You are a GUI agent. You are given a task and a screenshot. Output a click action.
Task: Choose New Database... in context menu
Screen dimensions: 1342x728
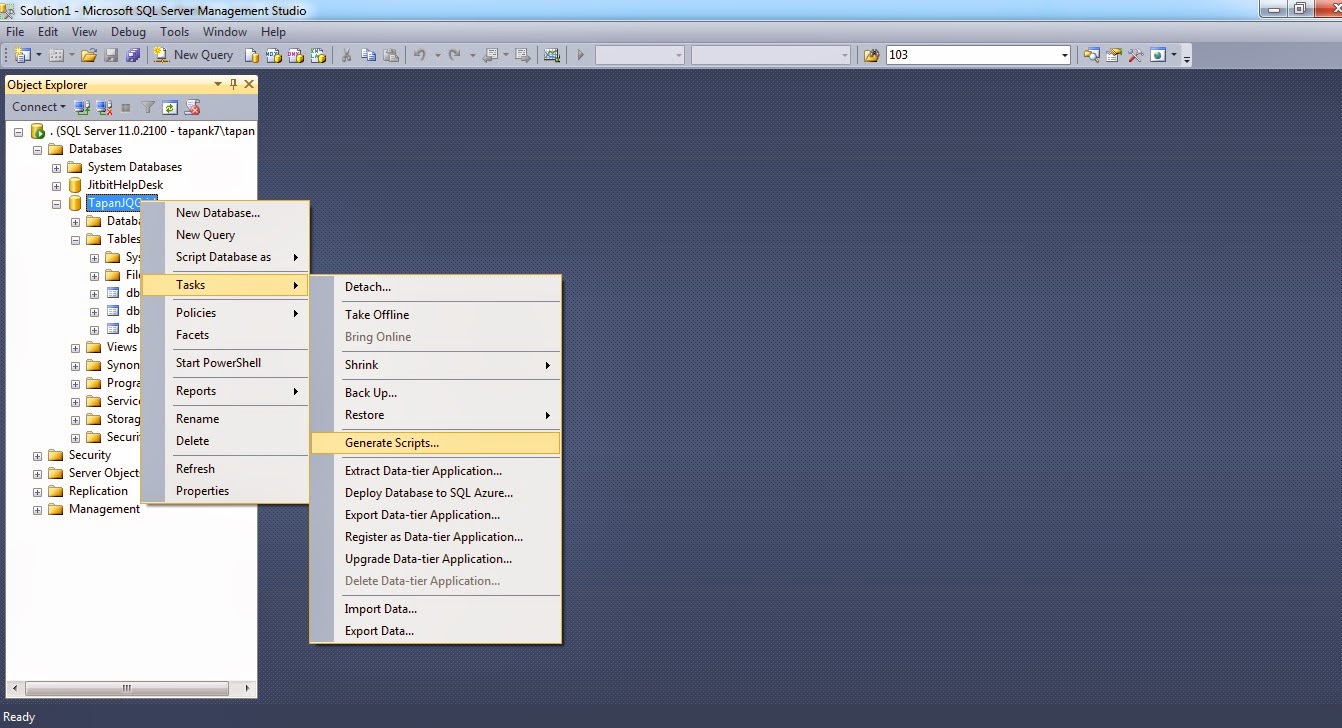coord(225,213)
